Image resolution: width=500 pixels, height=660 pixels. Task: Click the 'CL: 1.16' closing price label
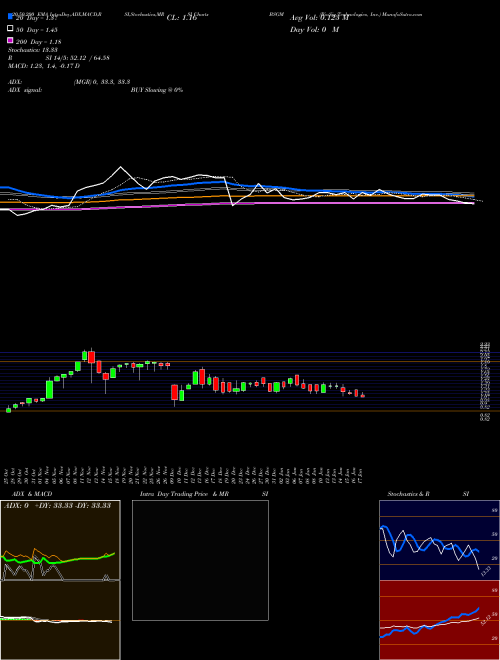click(182, 18)
